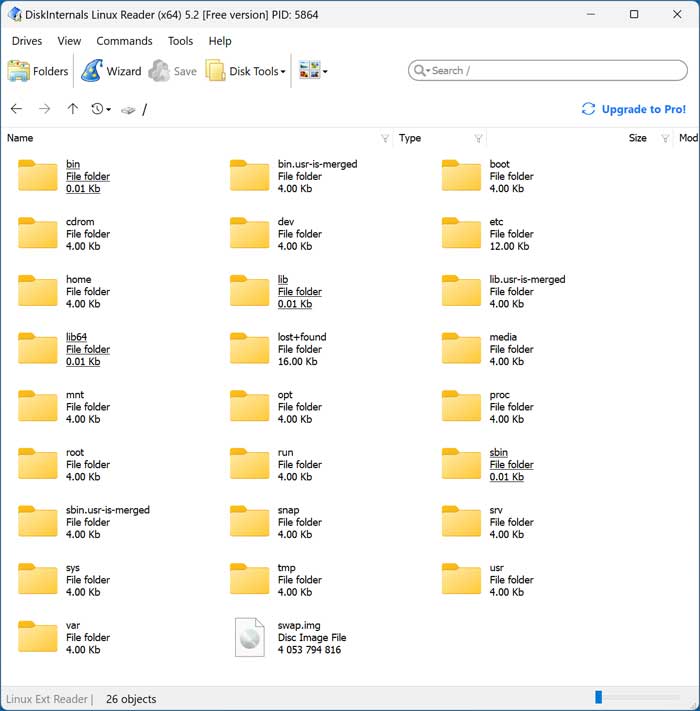Click the 12.00 Kb size of etc
The width and height of the screenshot is (700, 711).
click(509, 246)
